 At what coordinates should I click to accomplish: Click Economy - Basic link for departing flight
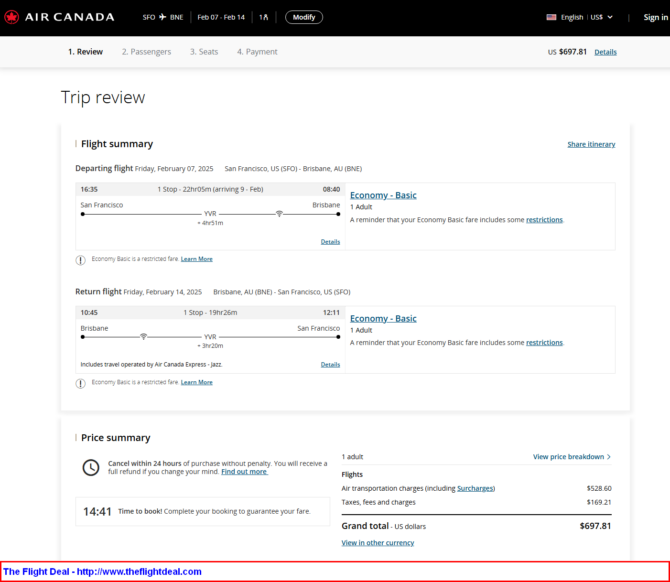[x=383, y=195]
